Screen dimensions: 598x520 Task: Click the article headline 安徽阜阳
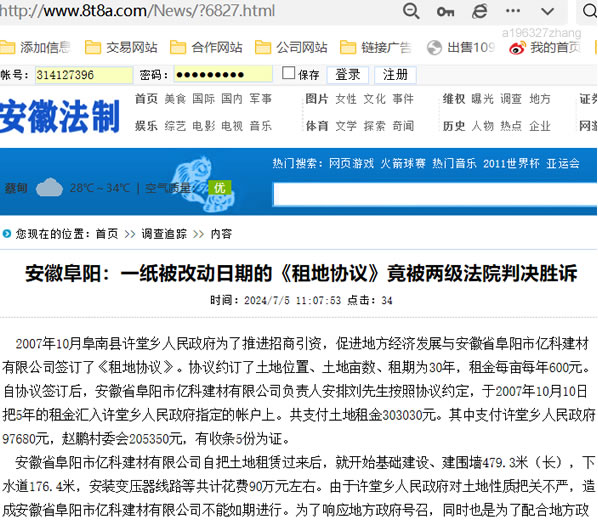coord(301,273)
